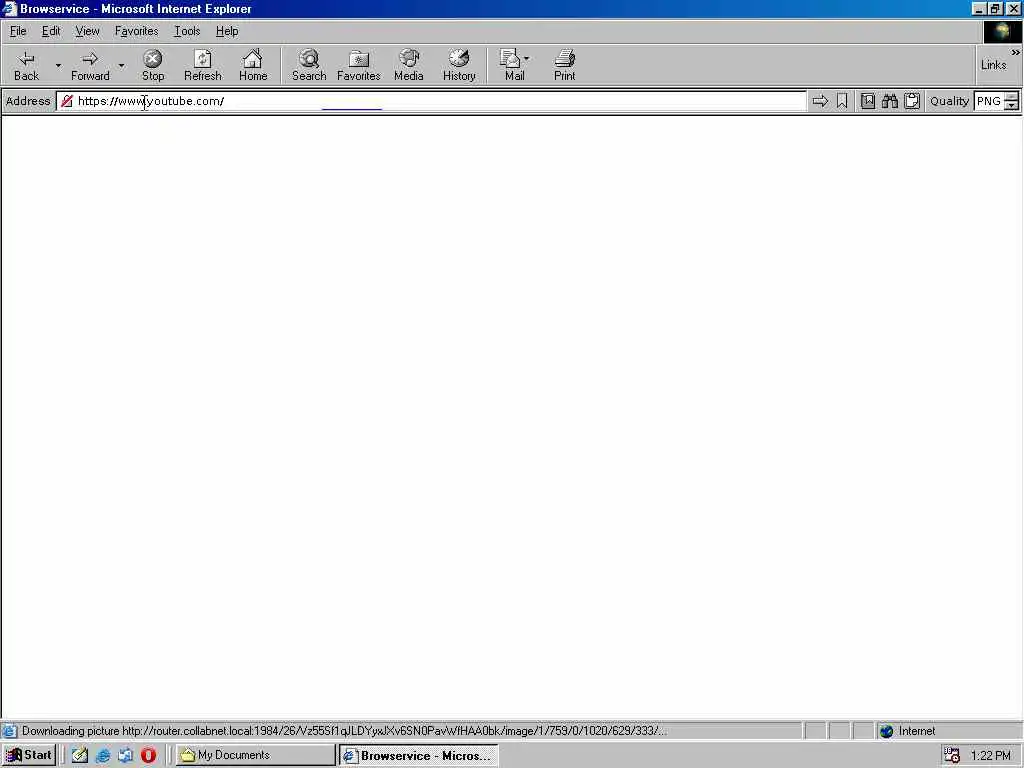Open the Back history dropdown arrow
This screenshot has width=1024, height=768.
click(57, 65)
